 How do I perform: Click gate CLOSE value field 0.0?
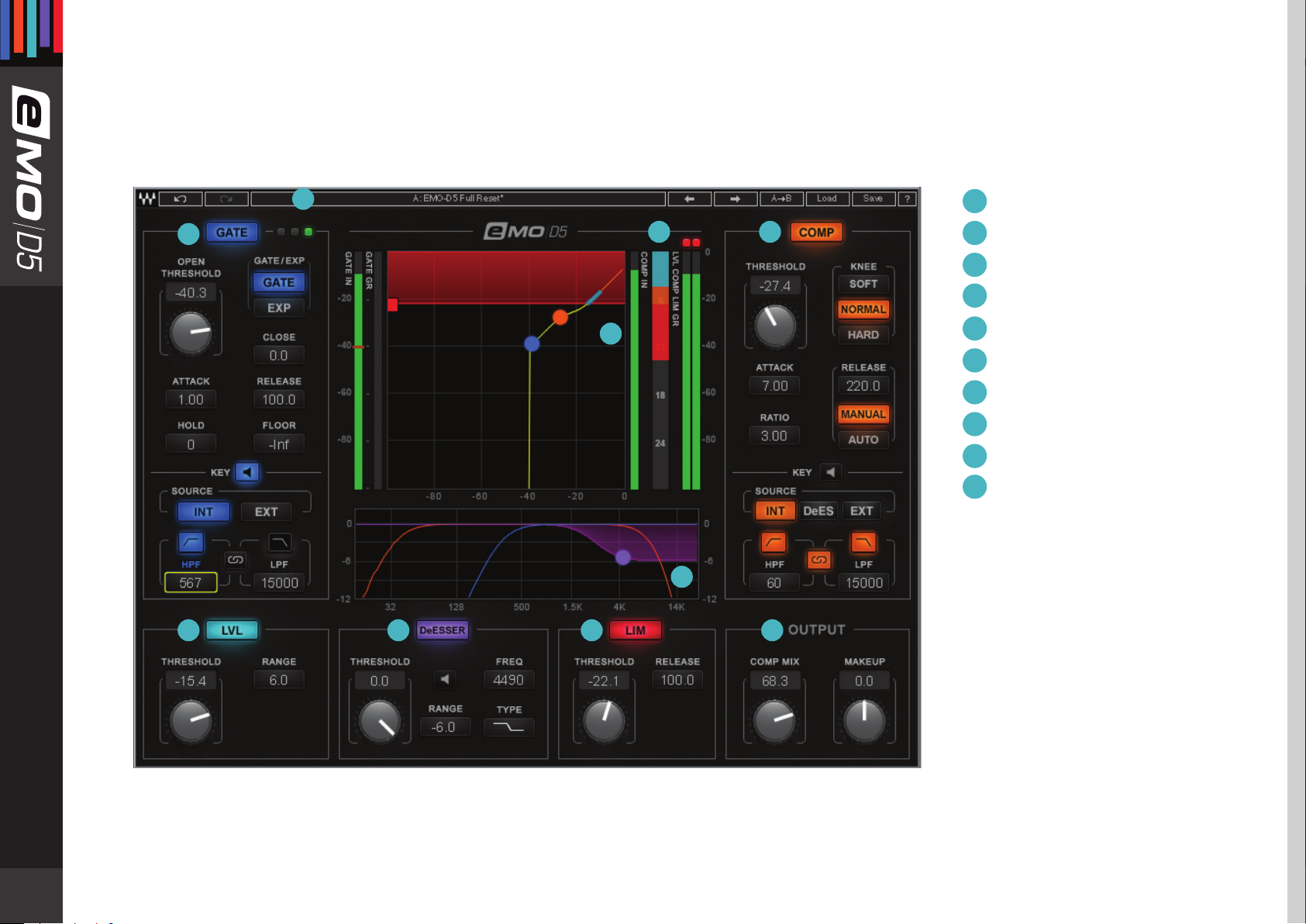click(x=279, y=355)
